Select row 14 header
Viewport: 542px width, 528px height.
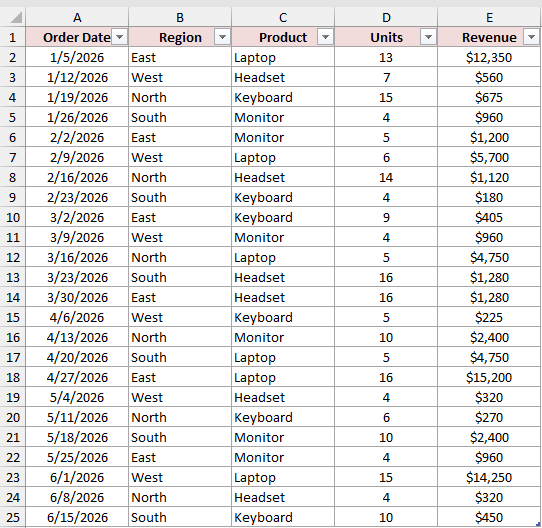click(12, 297)
